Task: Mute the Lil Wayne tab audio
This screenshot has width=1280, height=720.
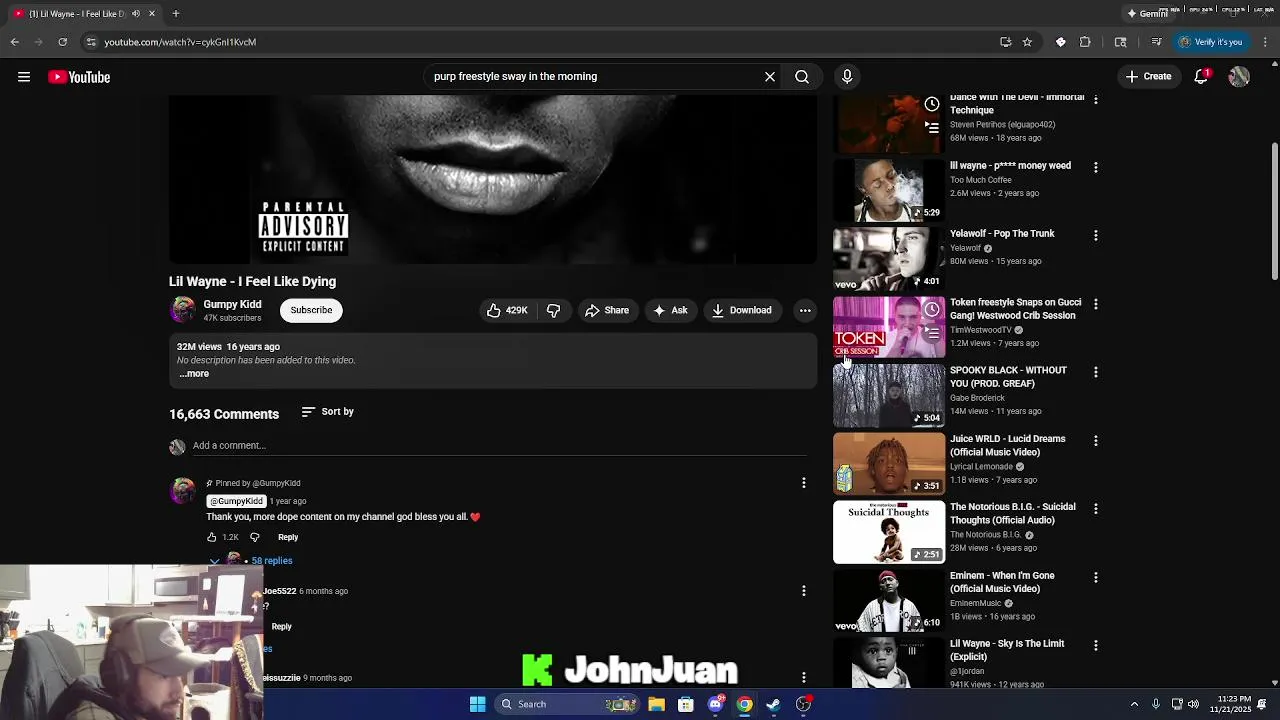Action: (x=136, y=14)
